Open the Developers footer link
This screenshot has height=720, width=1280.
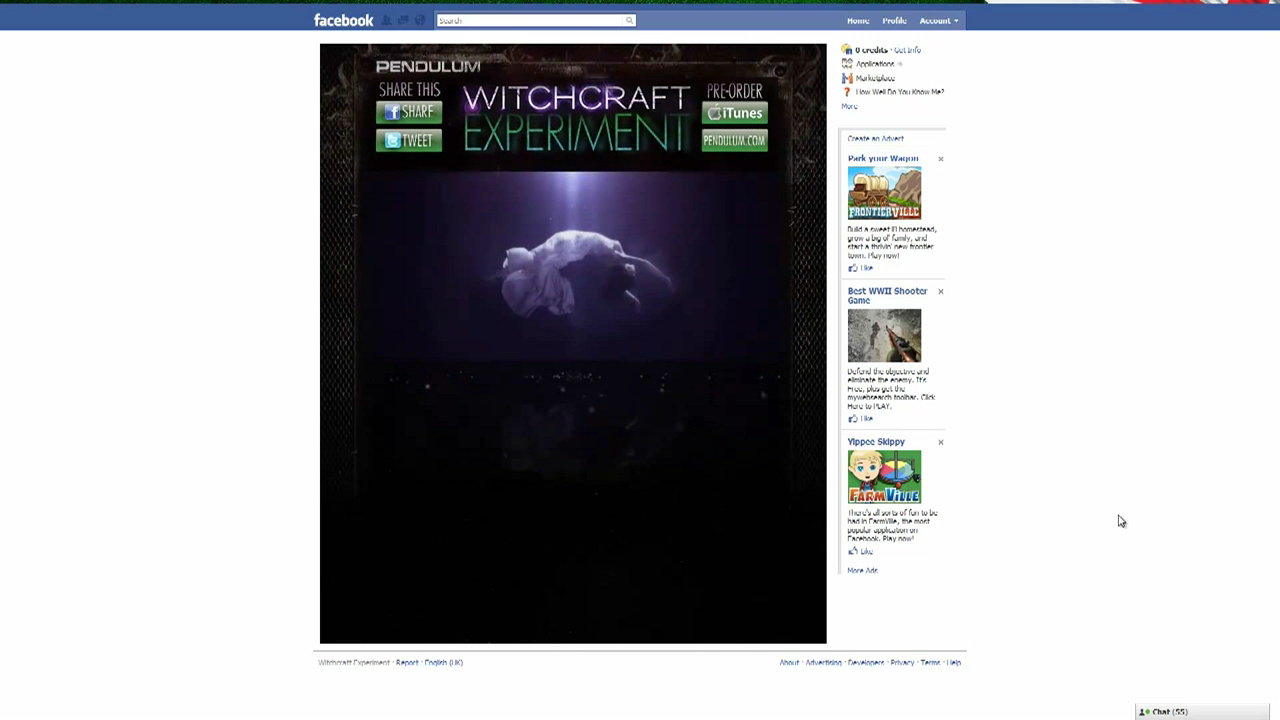[x=866, y=663]
